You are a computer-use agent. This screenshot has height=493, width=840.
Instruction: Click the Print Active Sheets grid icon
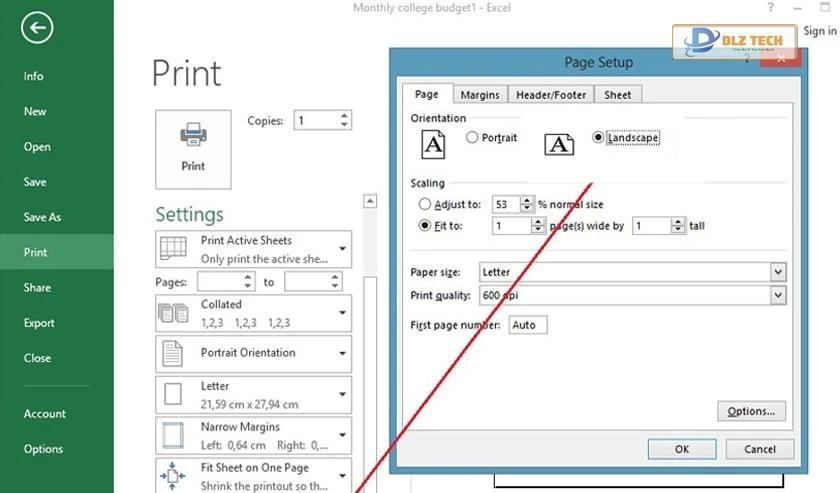pyautogui.click(x=173, y=248)
